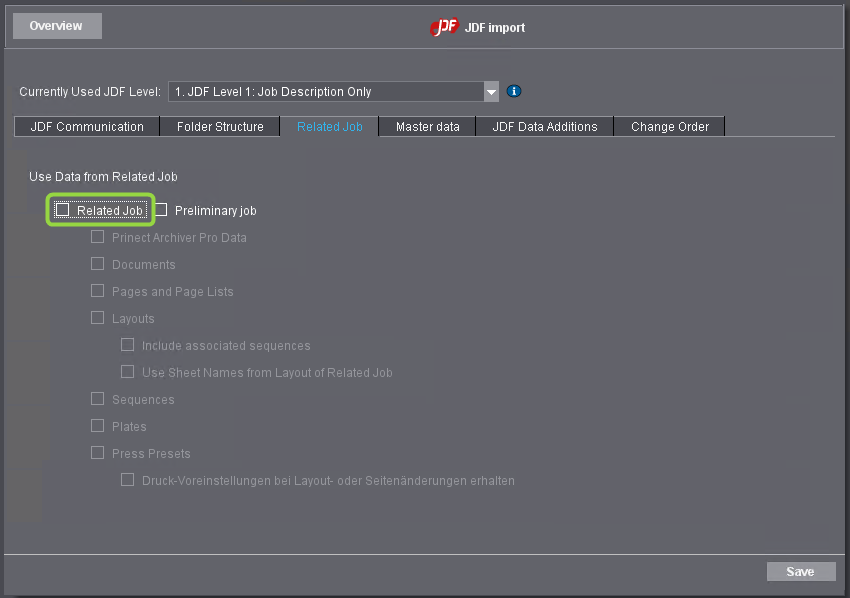Select the Master data tab
850x598 pixels.
(x=427, y=126)
